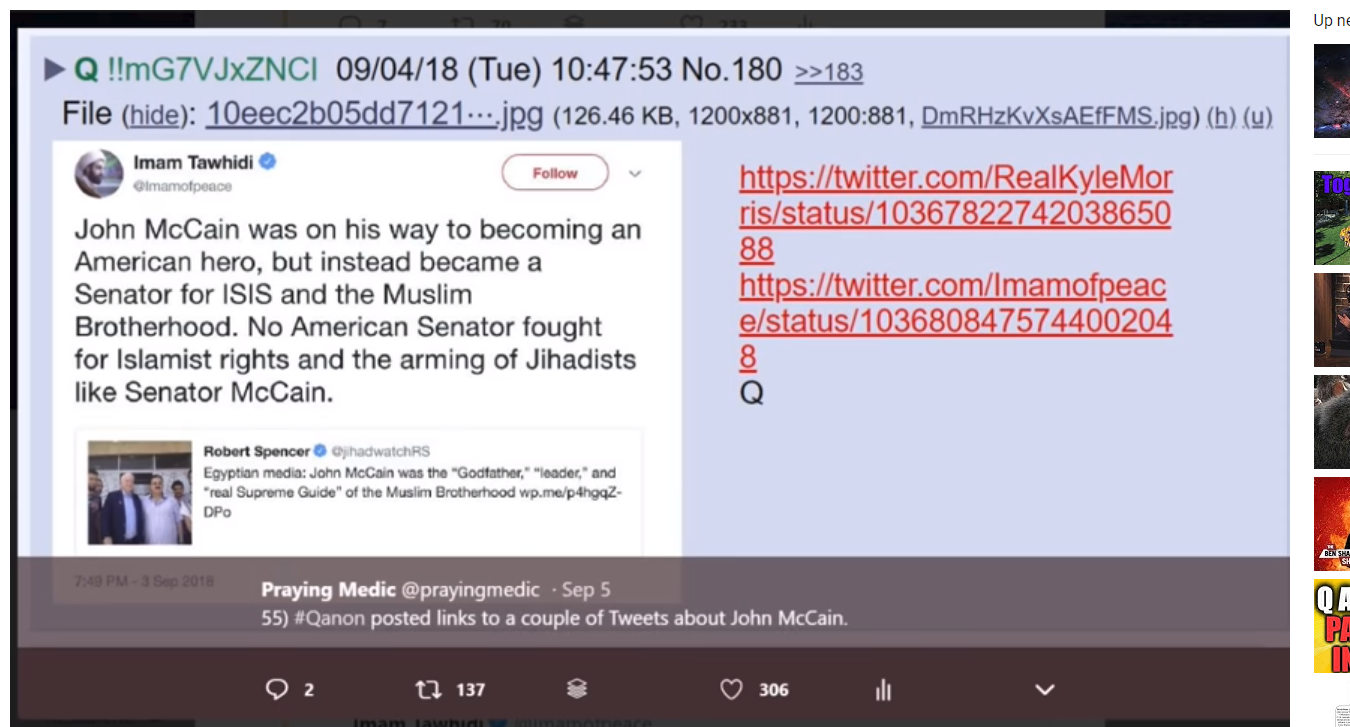Viewport: 1350px width, 727px height.
Task: Follow the >>183 reply reference link
Action: click(829, 72)
